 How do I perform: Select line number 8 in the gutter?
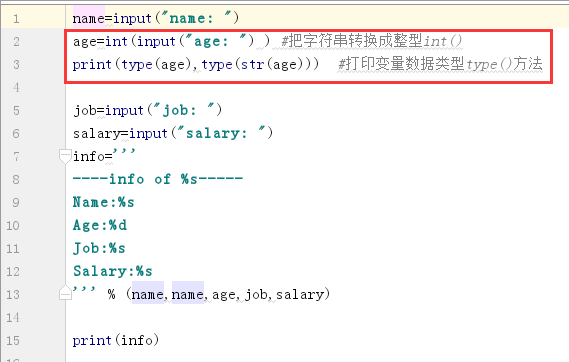[x=16, y=179]
